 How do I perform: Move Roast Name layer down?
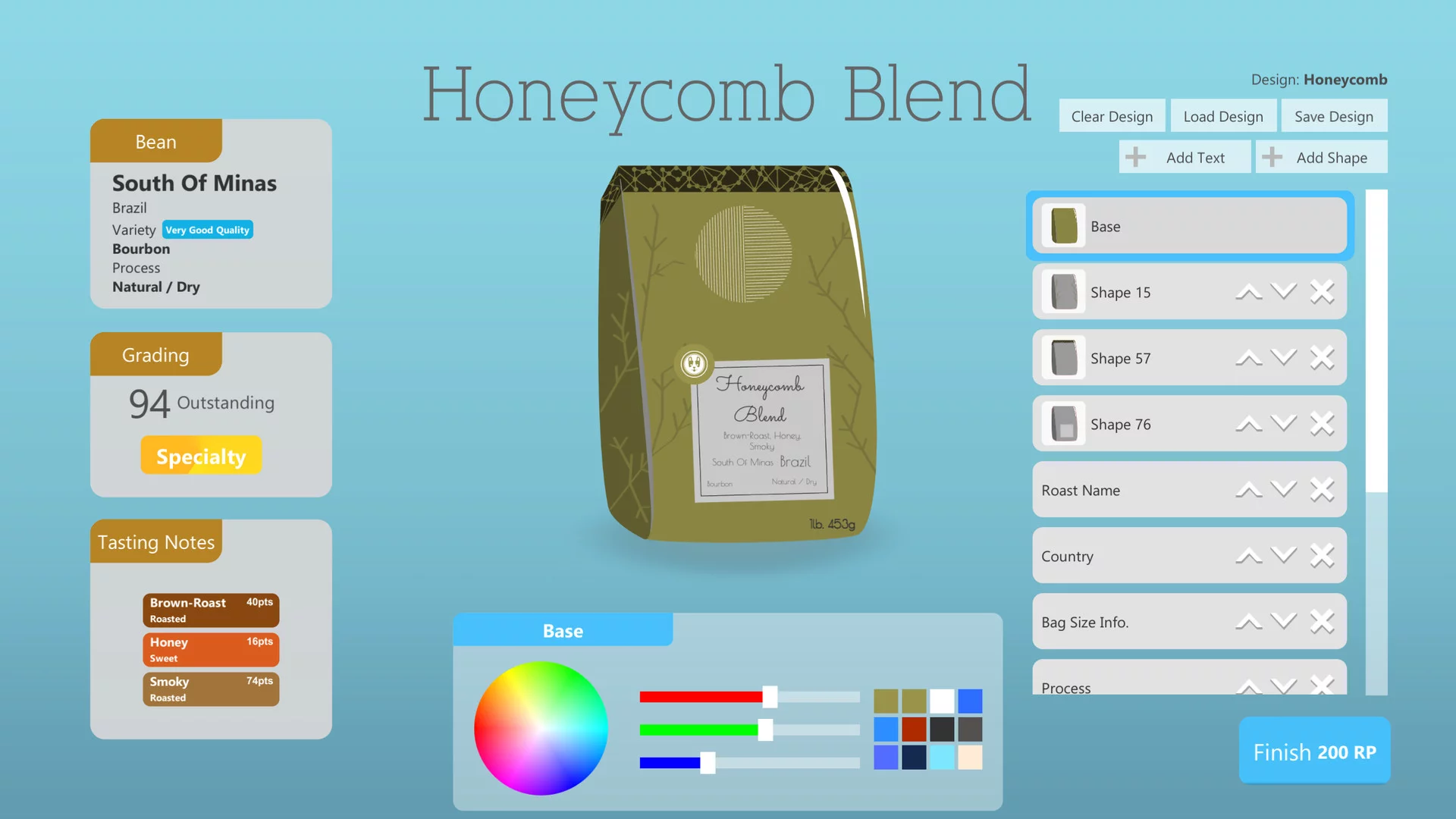click(x=1284, y=490)
